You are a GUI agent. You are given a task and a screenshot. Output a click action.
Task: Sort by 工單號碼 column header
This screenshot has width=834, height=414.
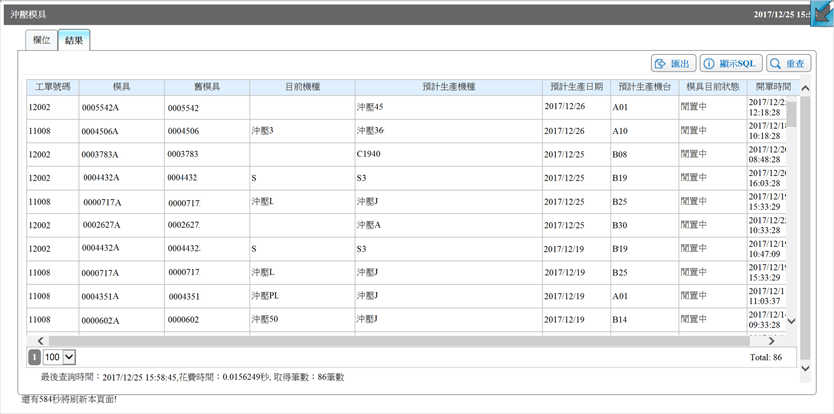click(x=53, y=87)
